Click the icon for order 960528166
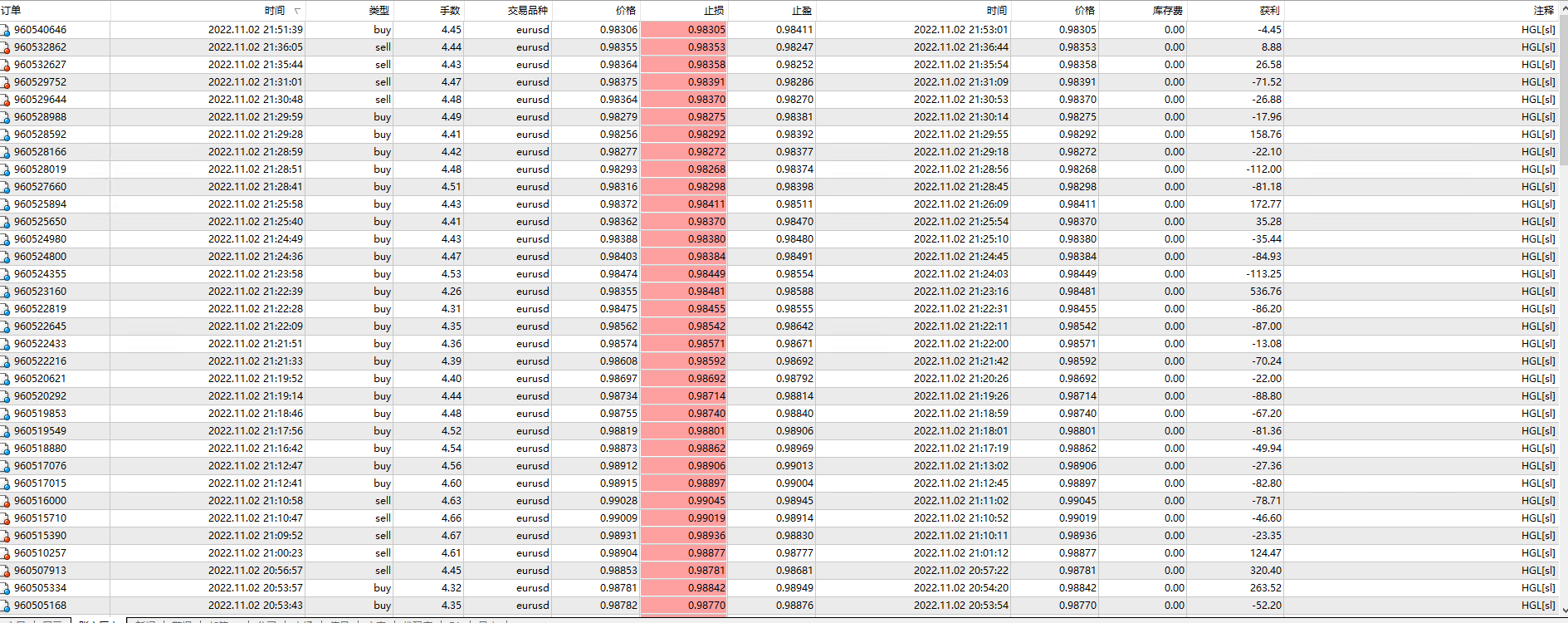 coord(5,152)
